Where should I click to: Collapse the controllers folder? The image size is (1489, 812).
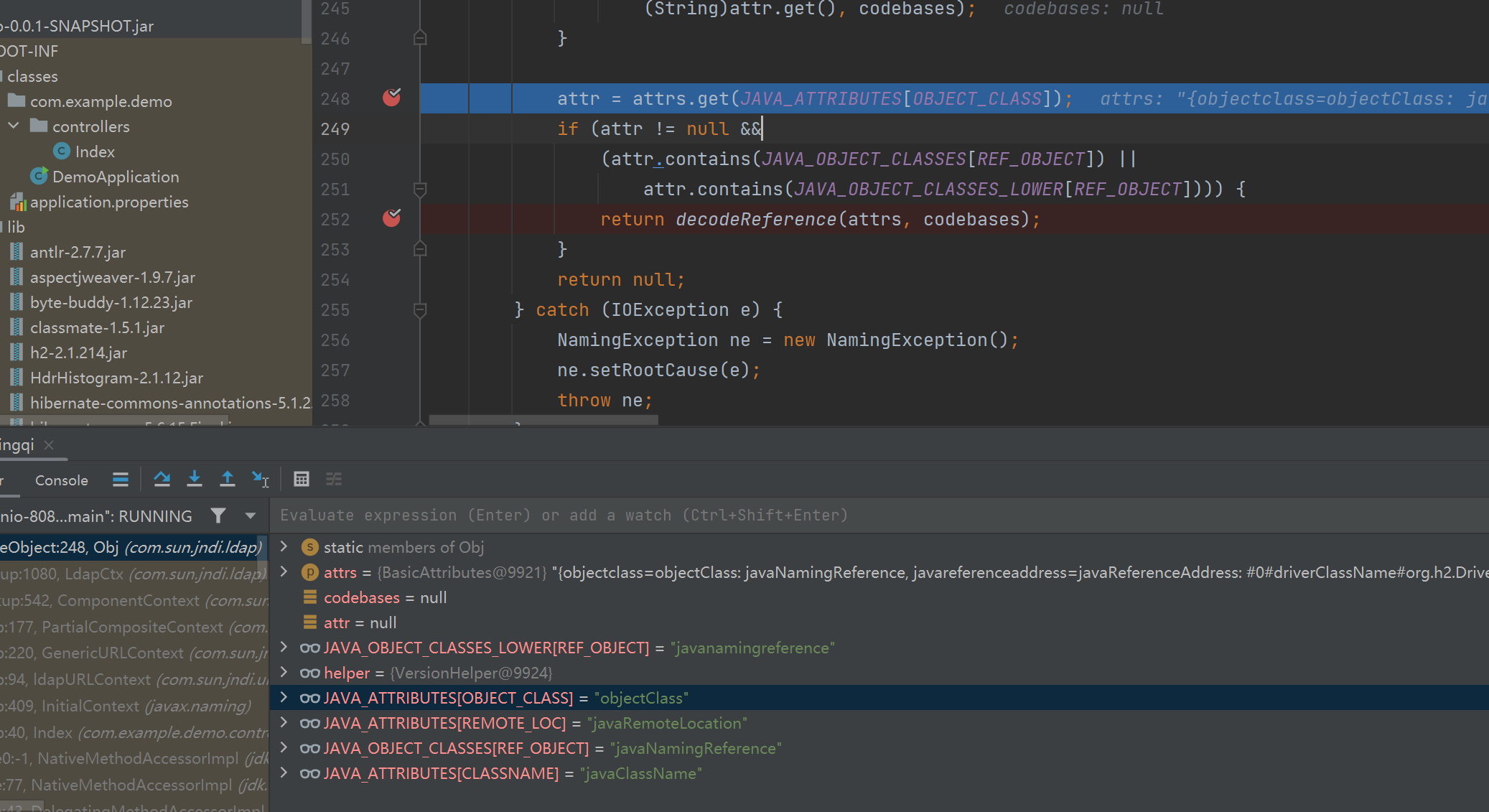[14, 126]
